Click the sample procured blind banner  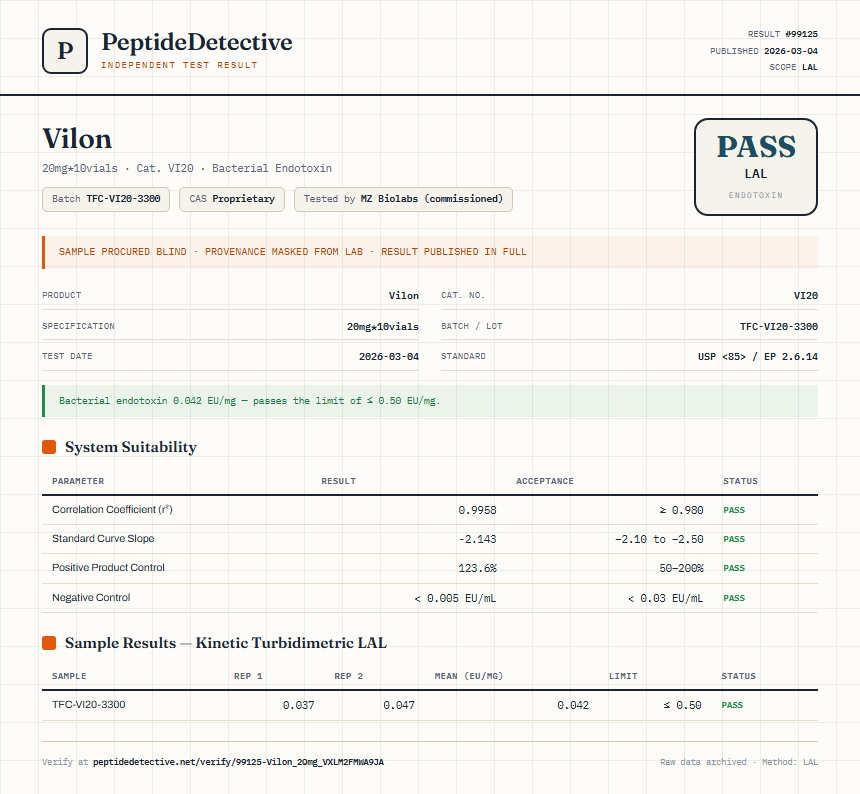430,252
